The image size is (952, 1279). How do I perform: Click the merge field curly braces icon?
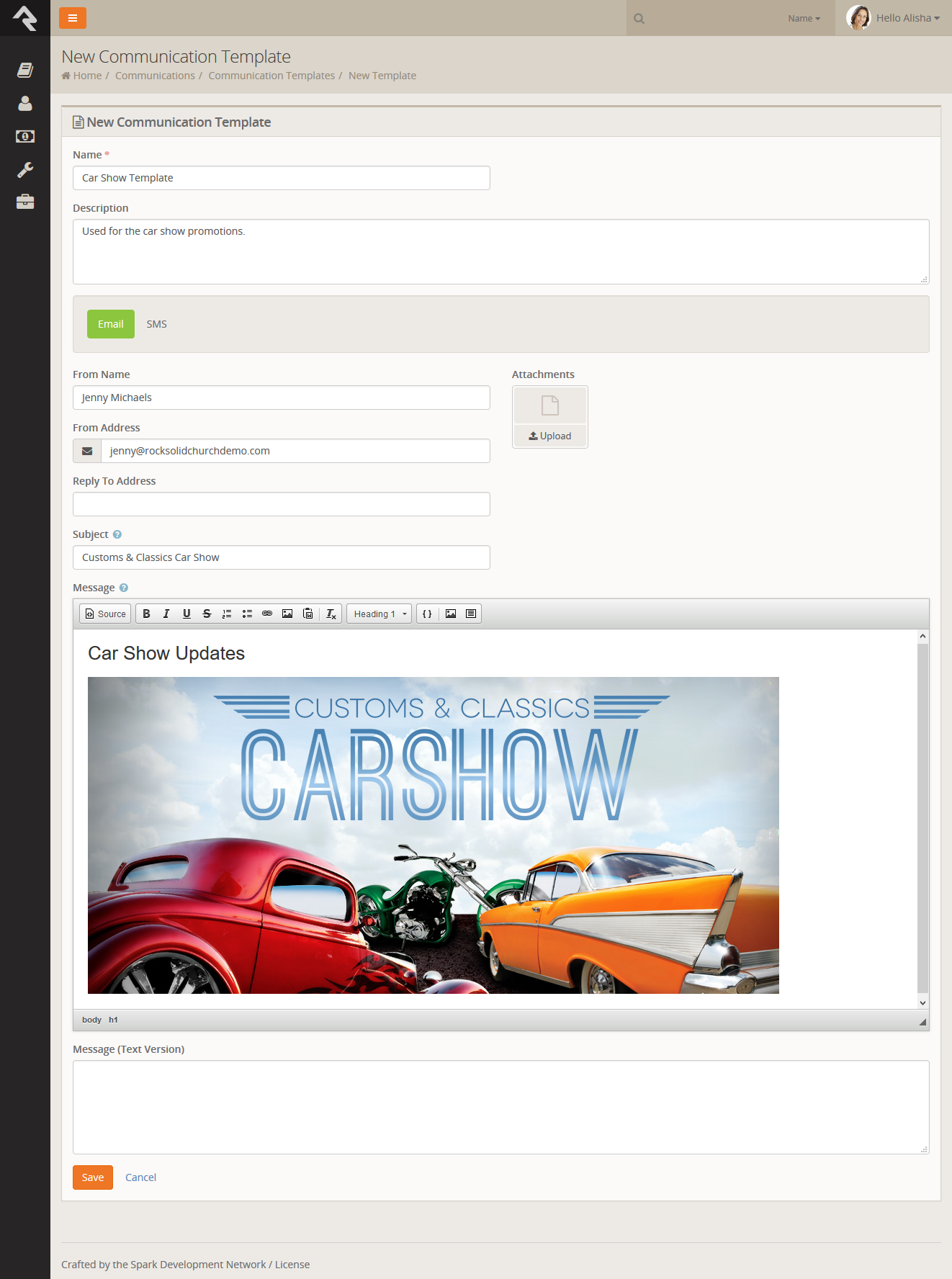(427, 614)
